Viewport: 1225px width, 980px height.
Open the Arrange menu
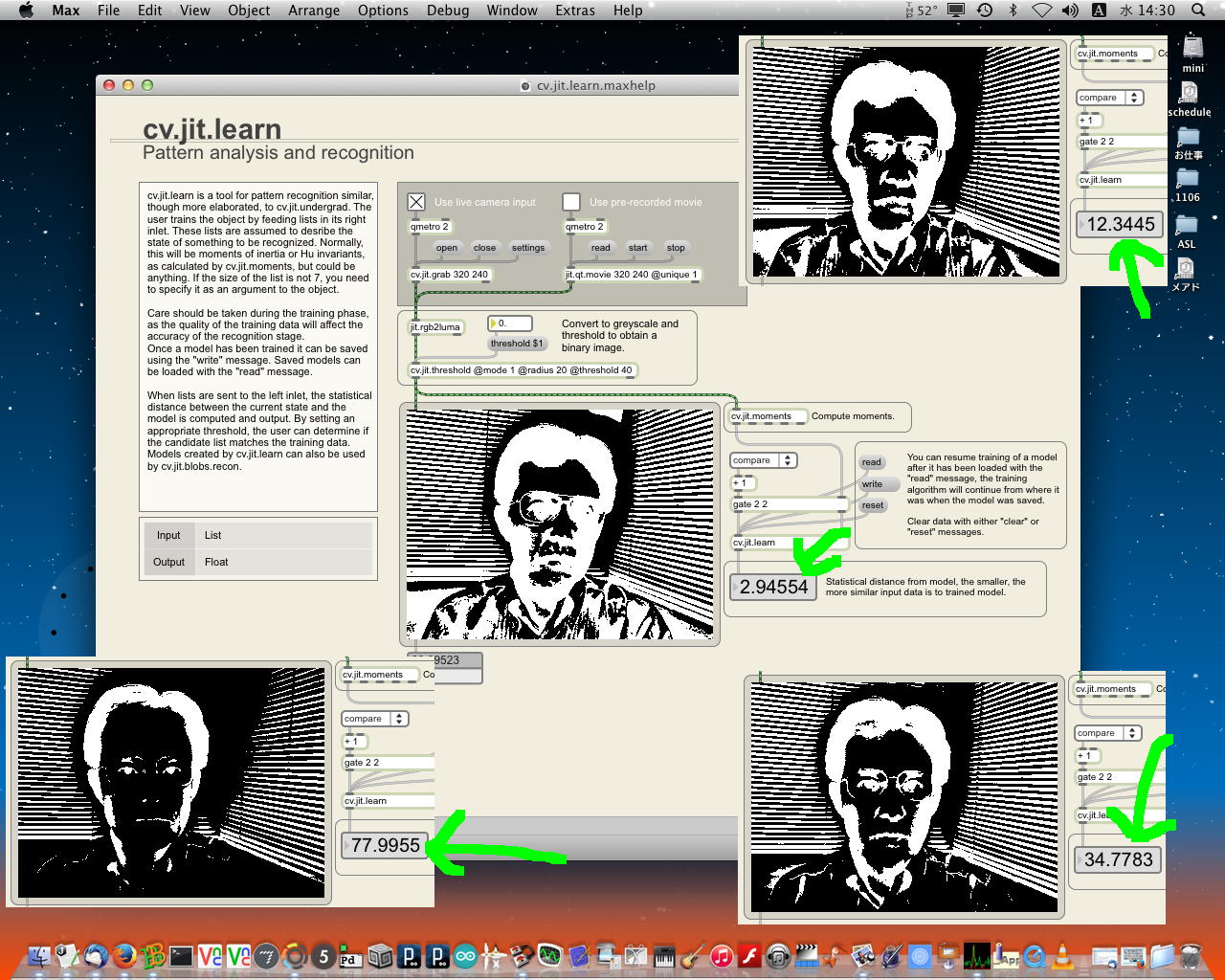coord(314,10)
